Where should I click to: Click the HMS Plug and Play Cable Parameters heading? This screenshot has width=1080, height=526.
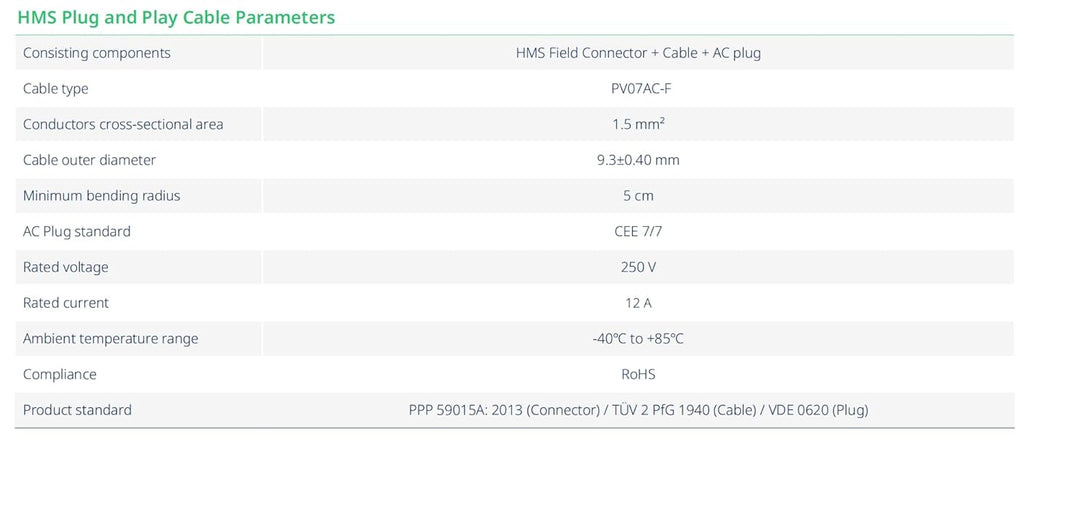pos(176,17)
